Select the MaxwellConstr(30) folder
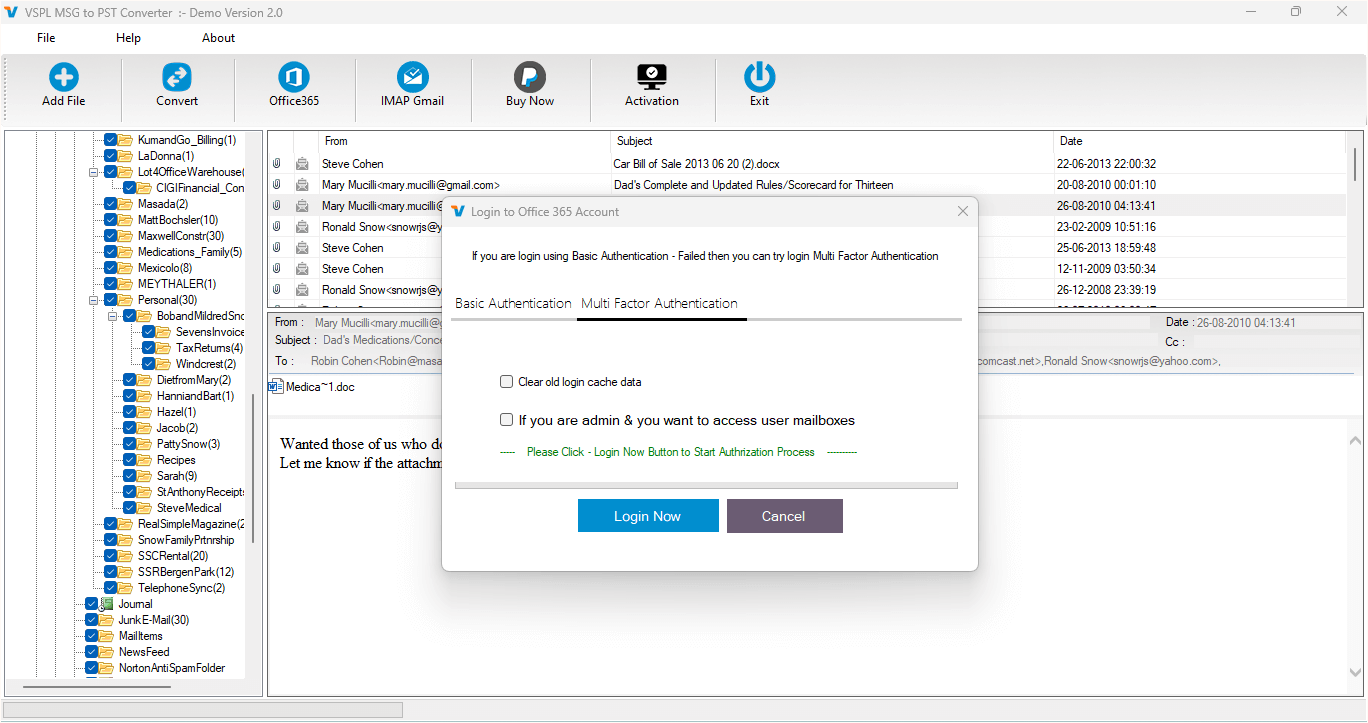1368x723 pixels. [x=181, y=236]
